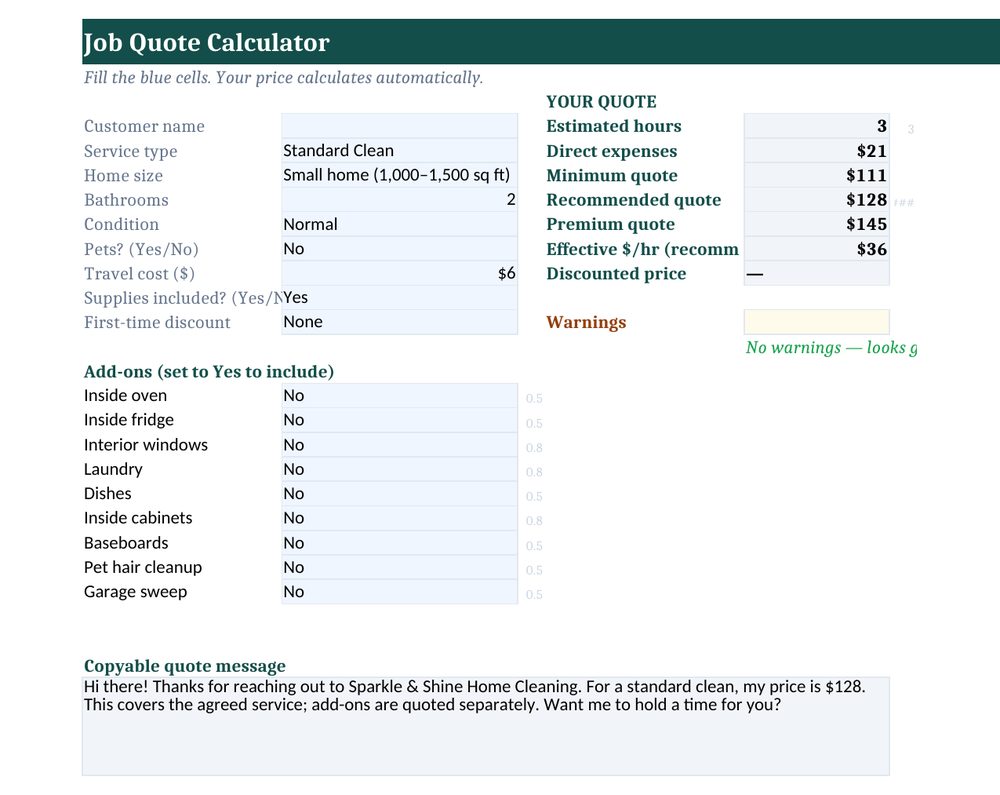Viewport: 1000px width, 795px height.
Task: Select the Pet hair cleanup add-on cell
Action: (x=399, y=567)
